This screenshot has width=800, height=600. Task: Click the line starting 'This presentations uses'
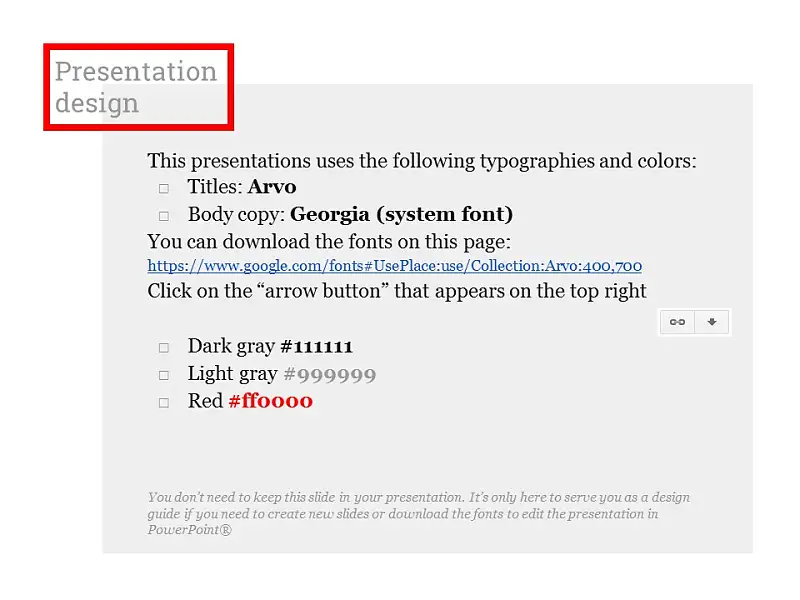click(422, 161)
